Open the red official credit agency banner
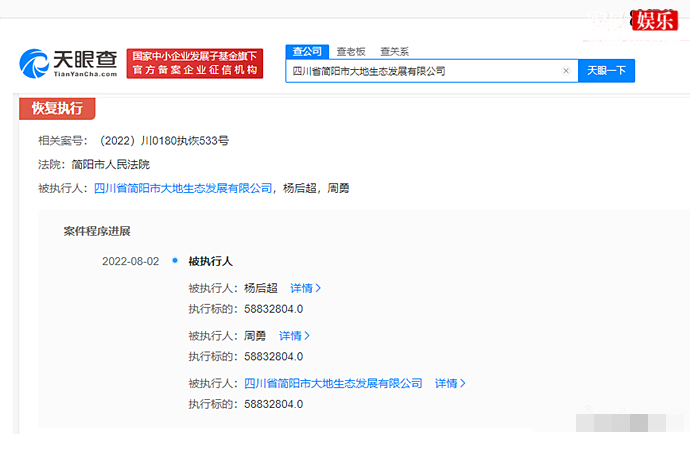This screenshot has width=690, height=476. click(x=195, y=63)
